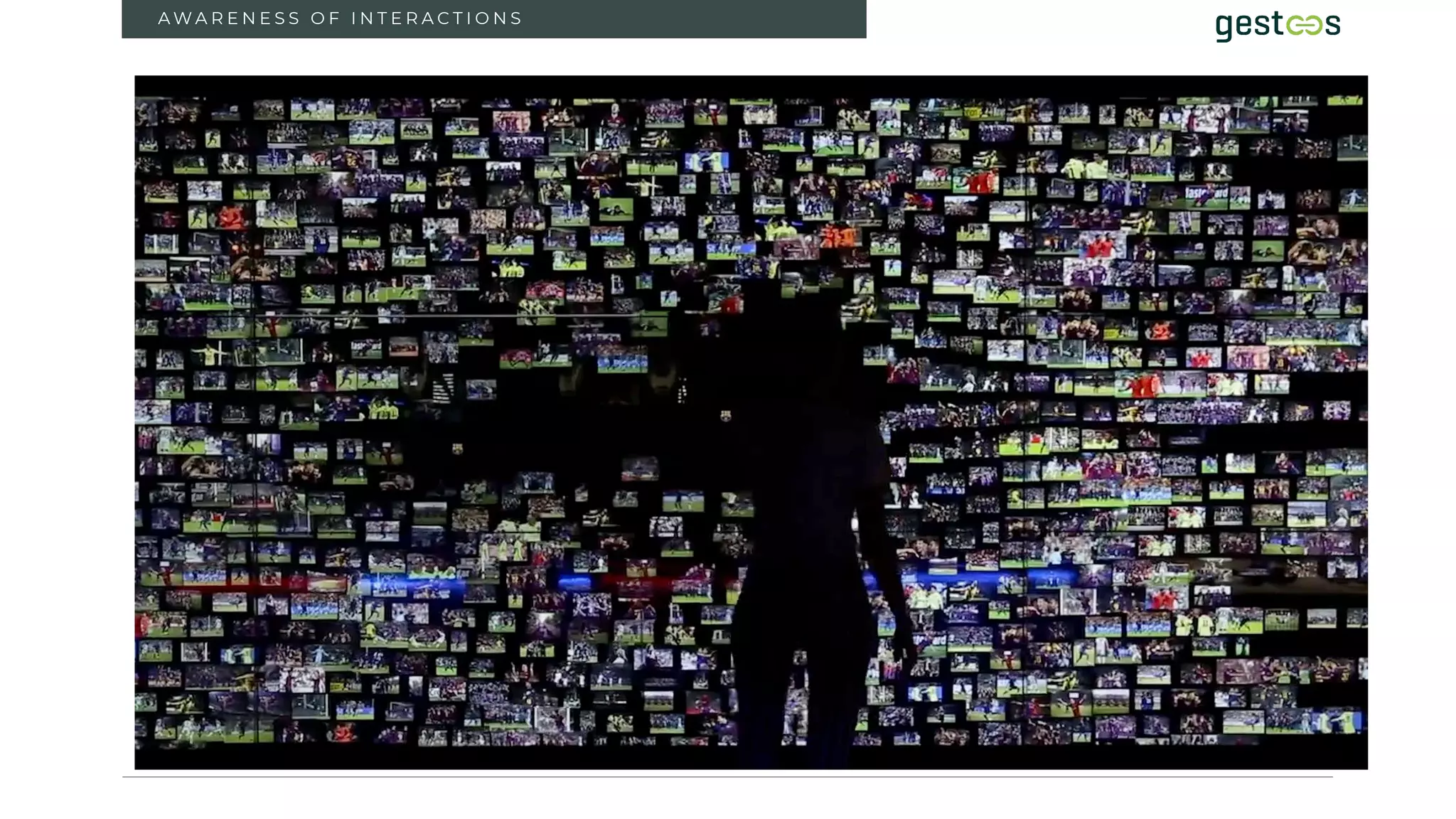1456x819 pixels.
Task: Select the orange-tinted thumbnail above the silhouette's head
Action: (x=839, y=235)
